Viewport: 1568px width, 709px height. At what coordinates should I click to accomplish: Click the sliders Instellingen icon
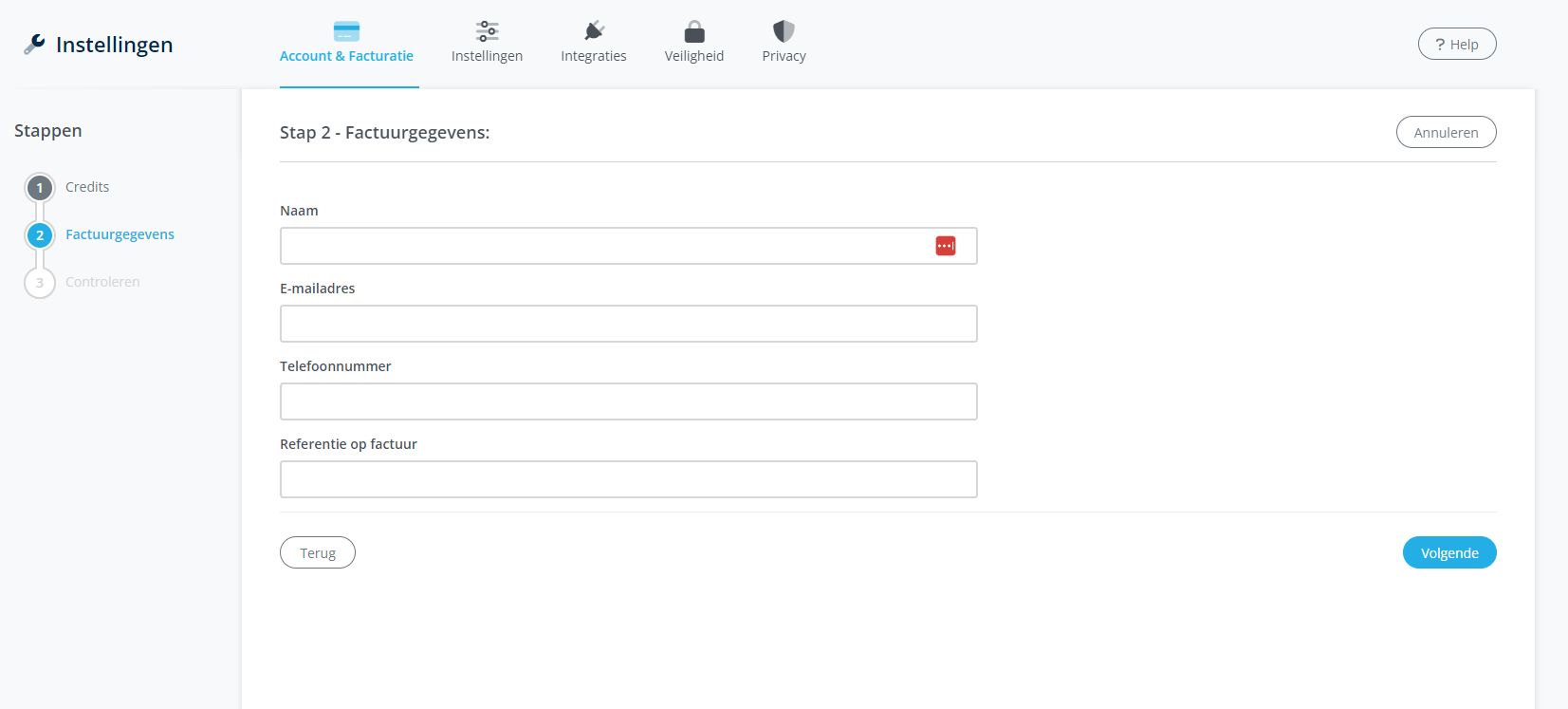click(x=487, y=31)
